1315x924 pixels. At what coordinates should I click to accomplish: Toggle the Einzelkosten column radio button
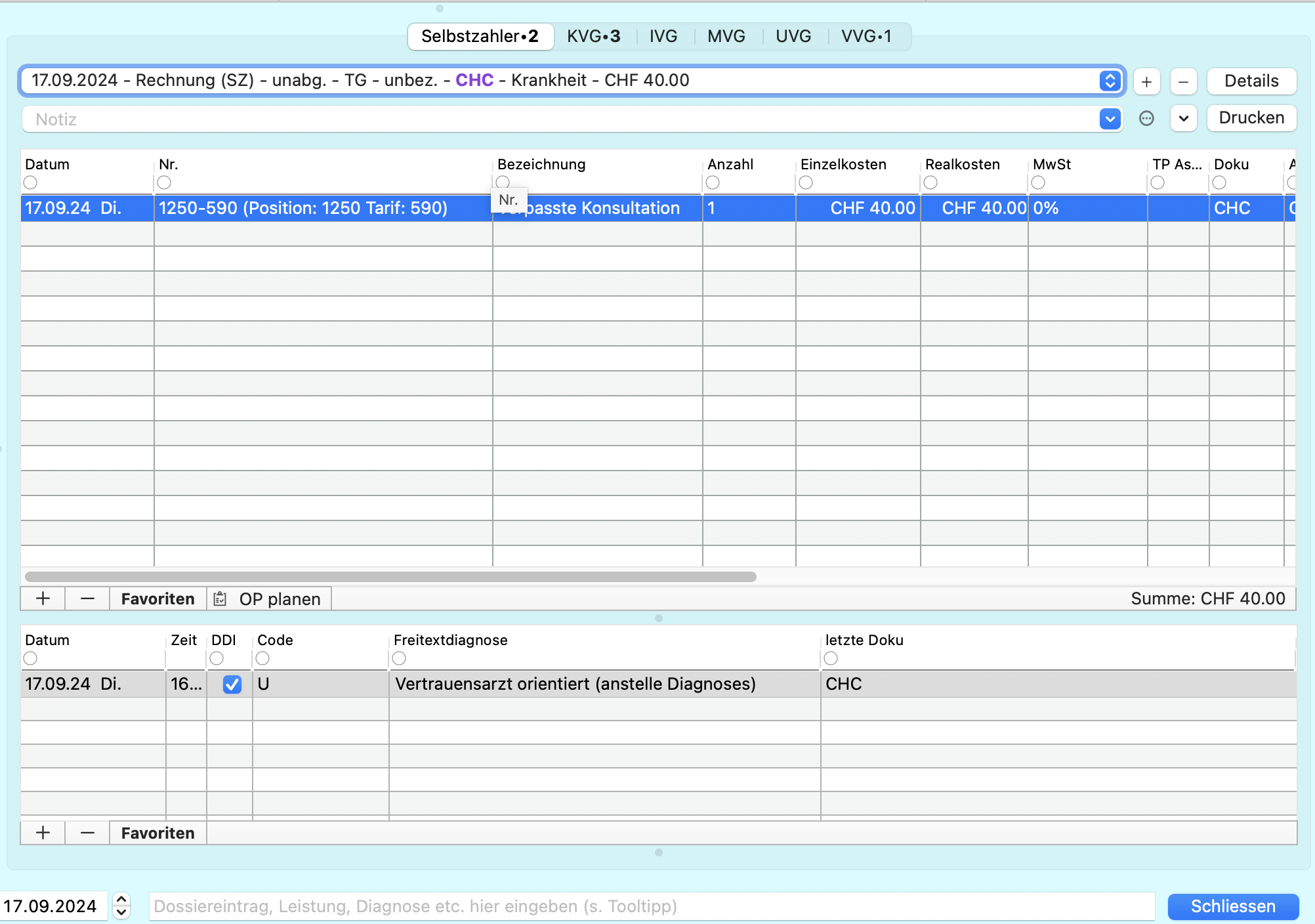coord(806,182)
